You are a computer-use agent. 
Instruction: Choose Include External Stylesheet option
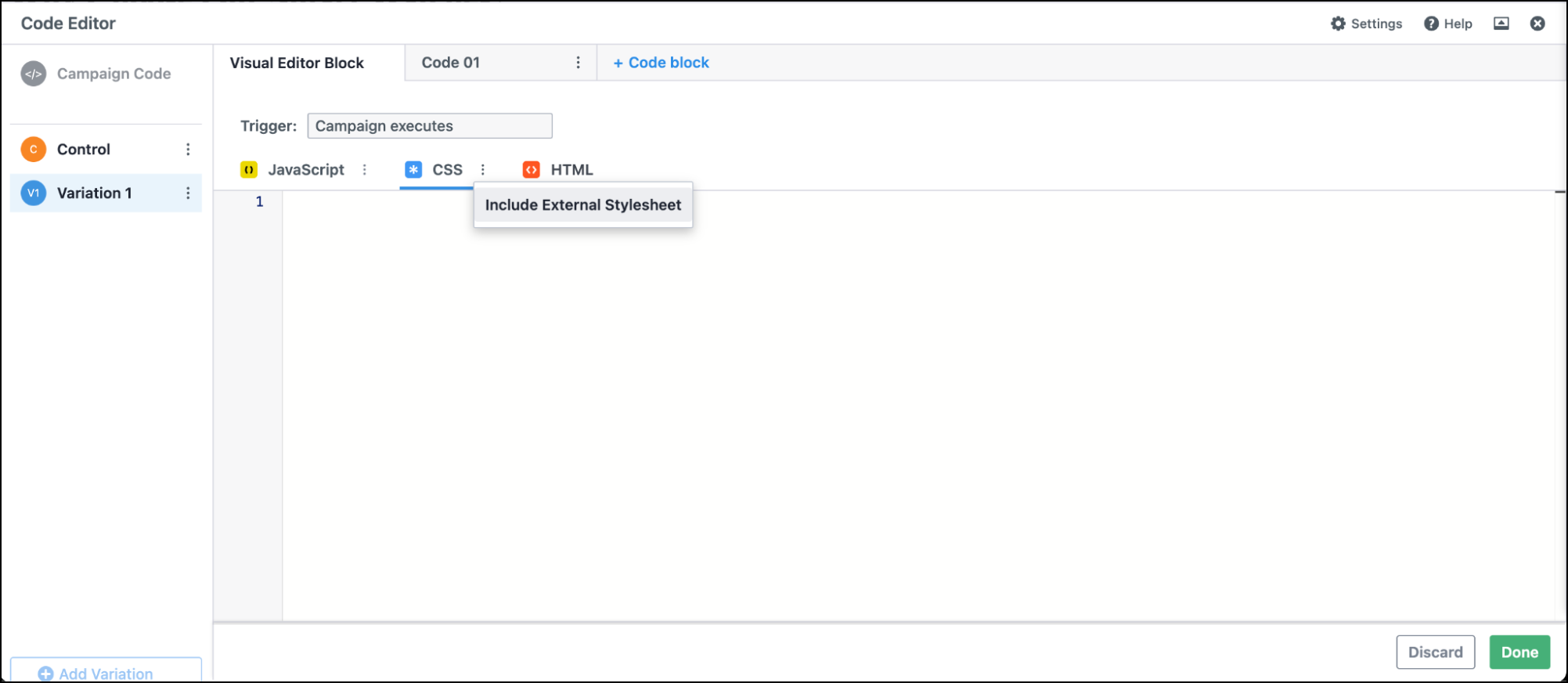(x=583, y=205)
